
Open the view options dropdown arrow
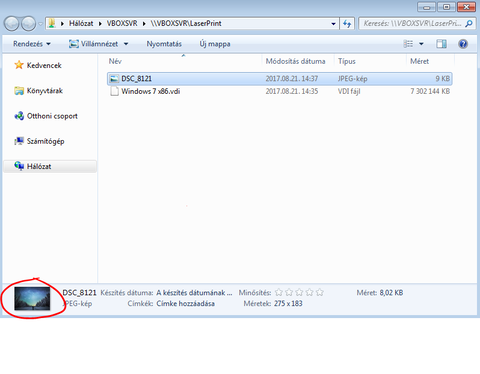[421, 44]
